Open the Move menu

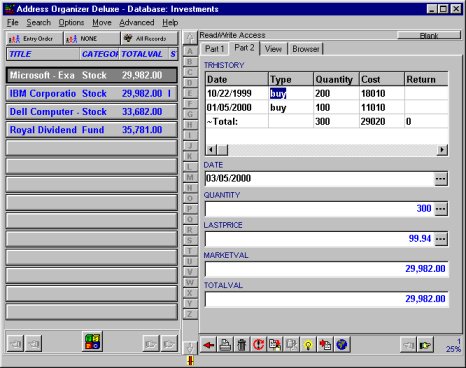102,23
